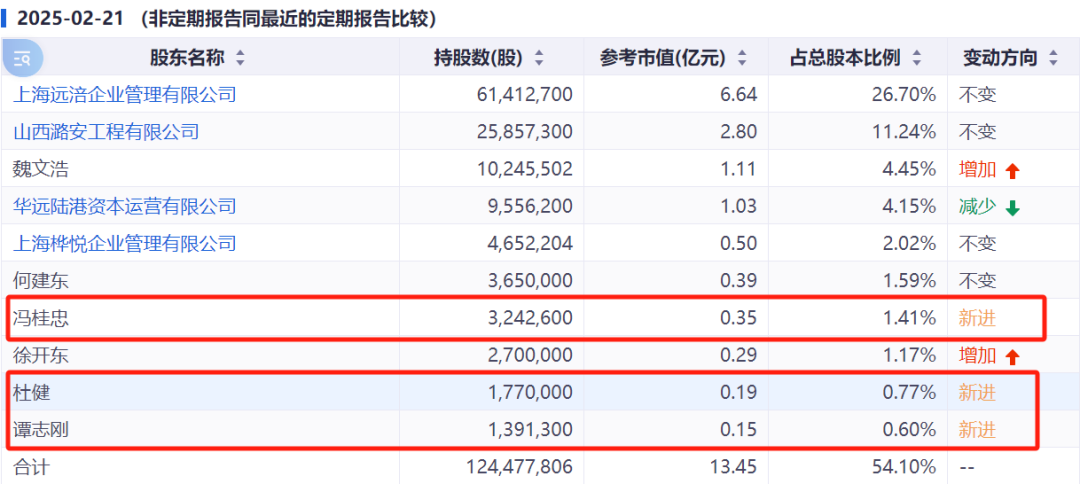Click shares value 4,652,204
This screenshot has width=1080, height=484.
click(x=529, y=243)
